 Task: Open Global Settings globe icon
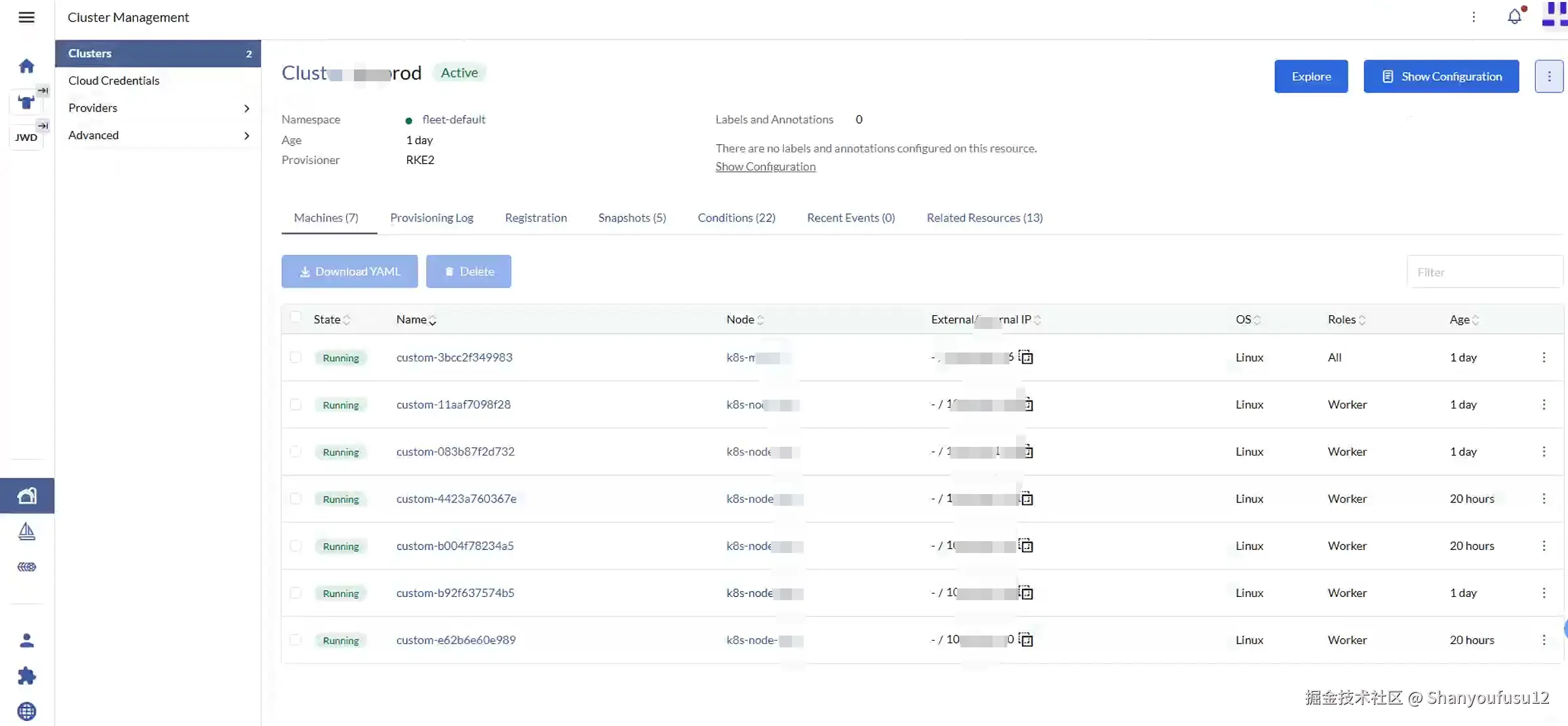pyautogui.click(x=27, y=711)
